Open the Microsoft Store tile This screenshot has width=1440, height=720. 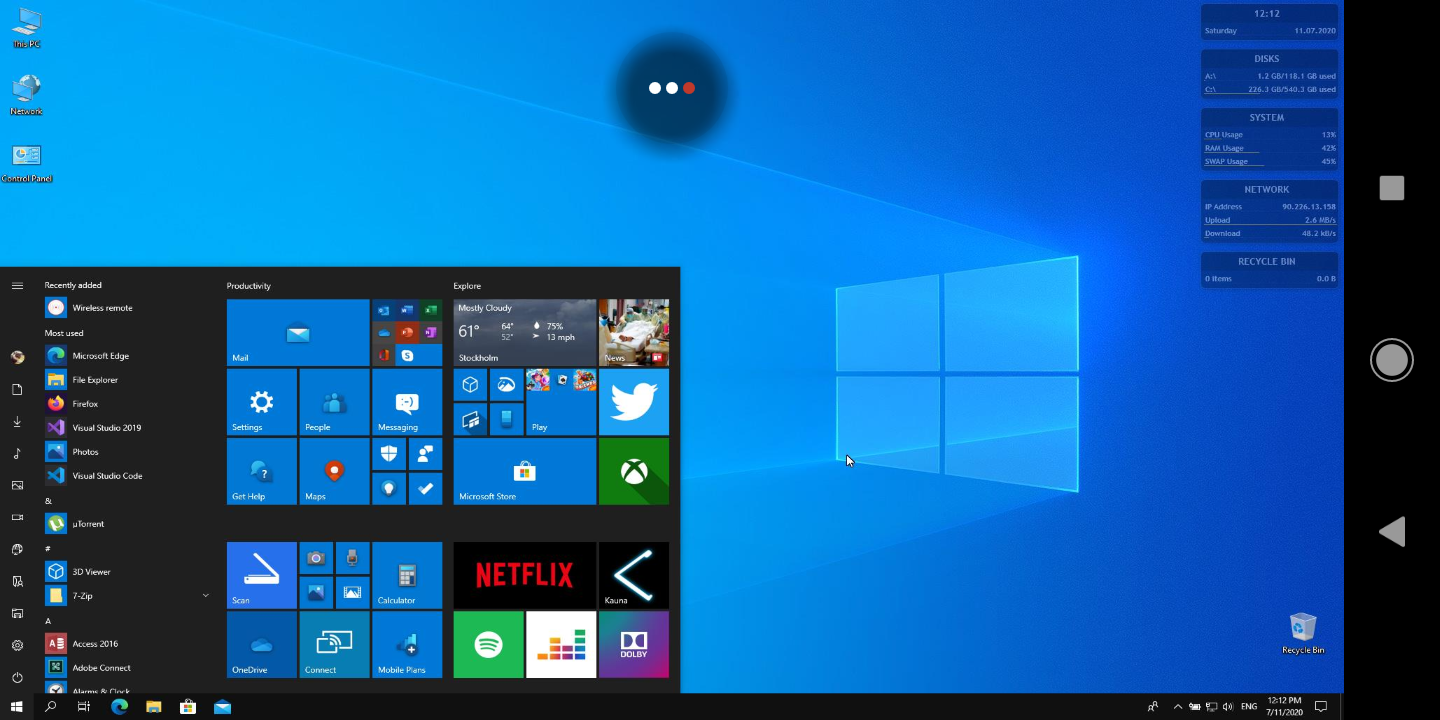tap(525, 471)
